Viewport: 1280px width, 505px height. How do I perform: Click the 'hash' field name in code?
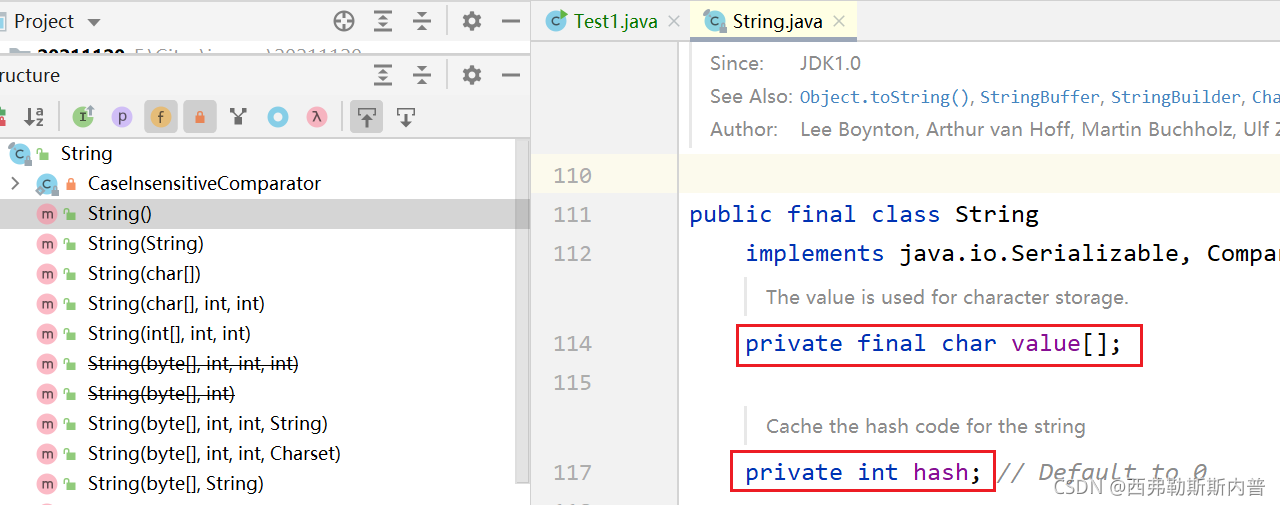pos(941,472)
